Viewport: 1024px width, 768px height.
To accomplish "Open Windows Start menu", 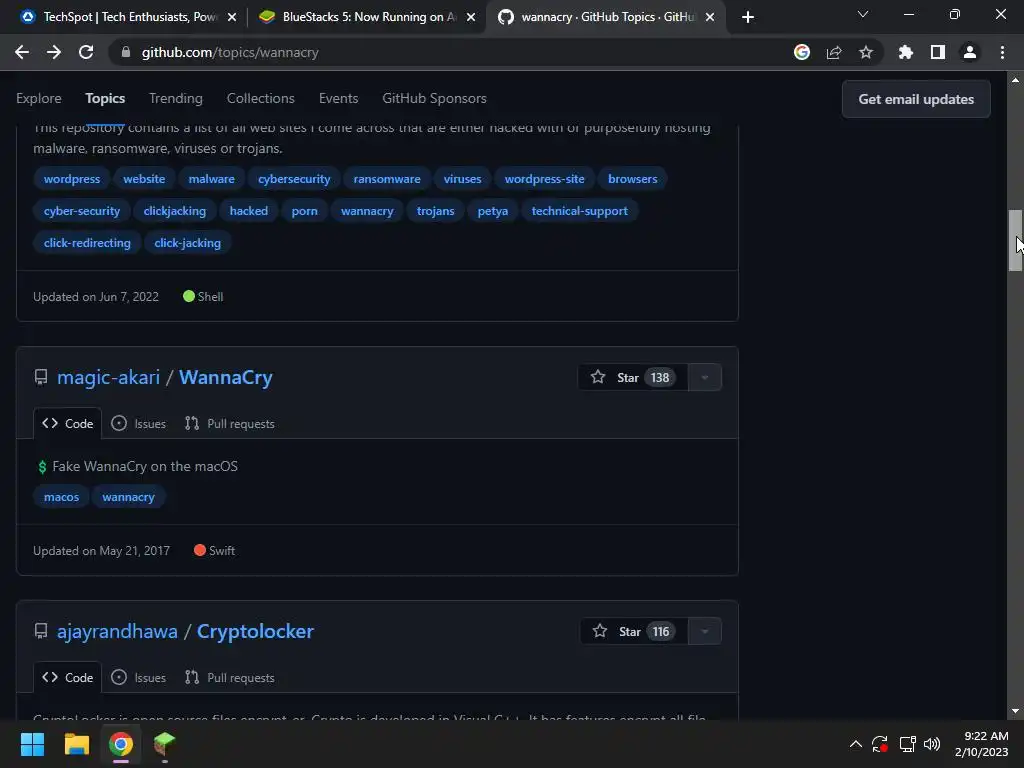I will pos(32,744).
